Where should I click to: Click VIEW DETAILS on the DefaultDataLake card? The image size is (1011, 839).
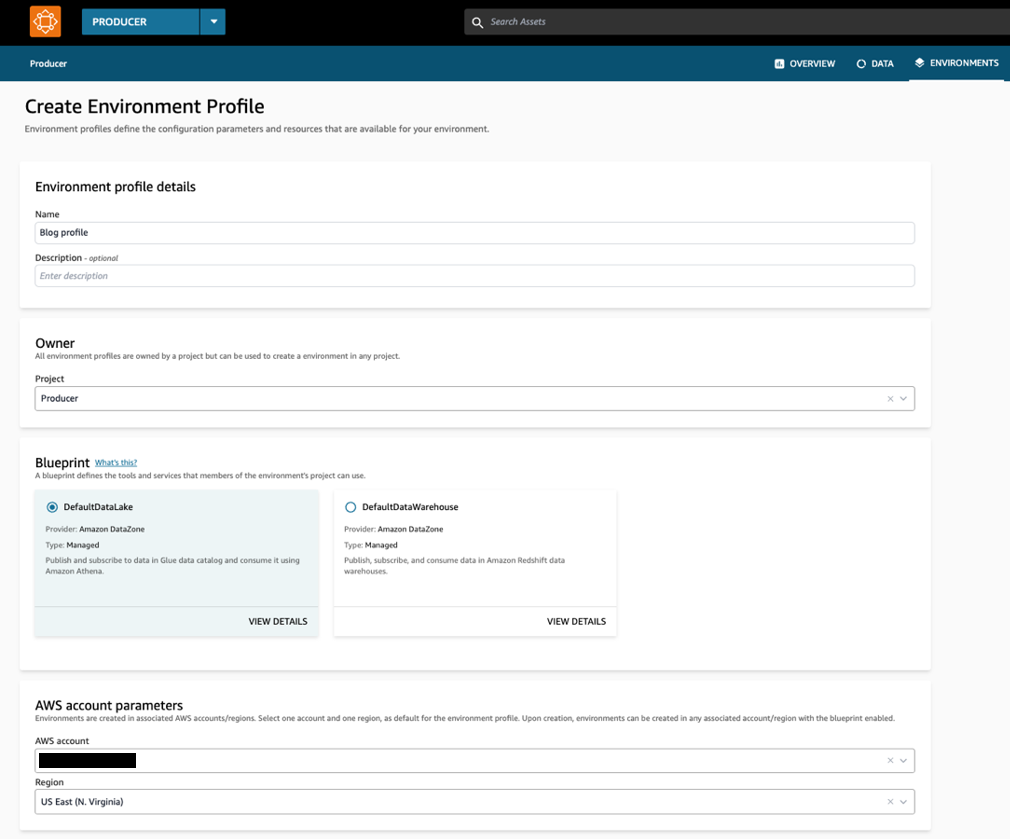click(x=278, y=622)
